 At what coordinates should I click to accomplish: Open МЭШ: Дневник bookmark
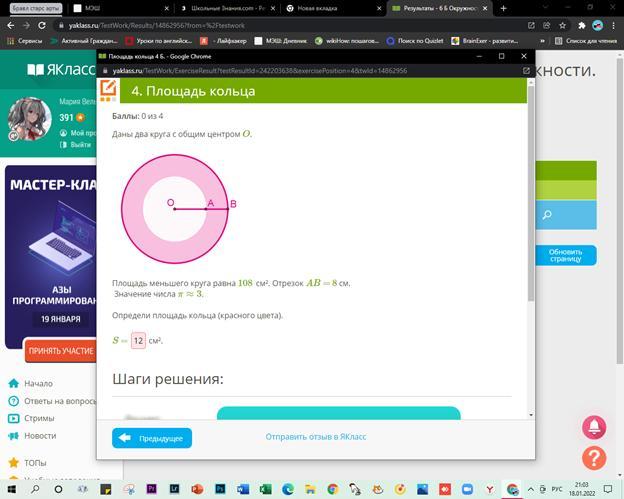point(281,41)
